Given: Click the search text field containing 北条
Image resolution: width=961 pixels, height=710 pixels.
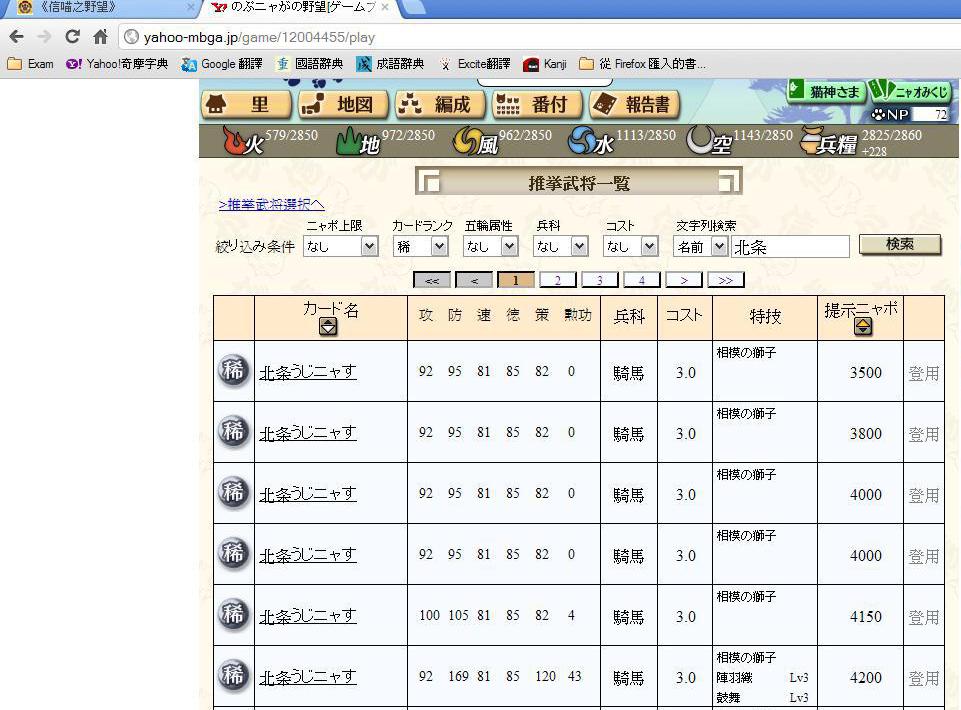Looking at the screenshot, I should (x=790, y=246).
